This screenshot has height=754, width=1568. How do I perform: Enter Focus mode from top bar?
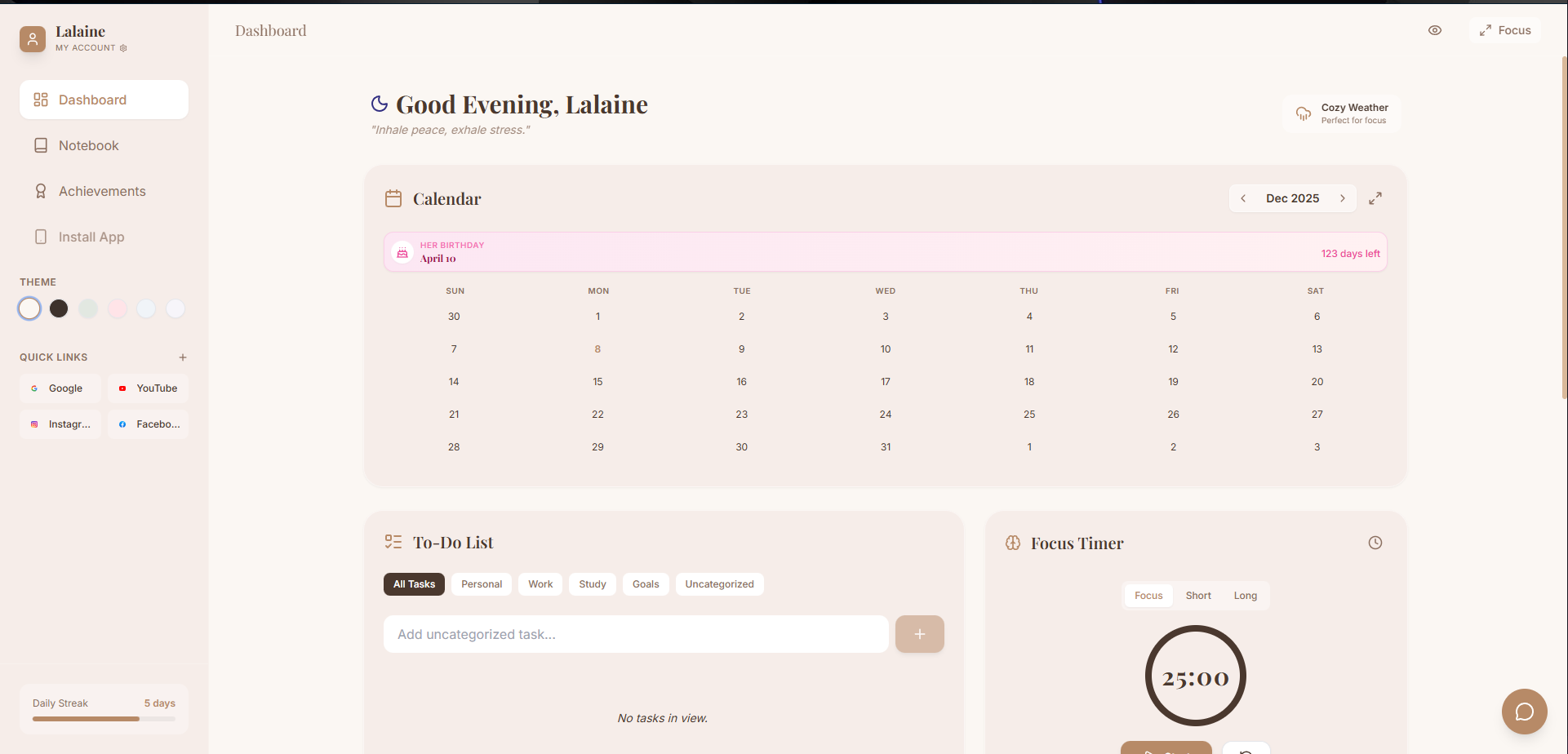[x=1505, y=31]
